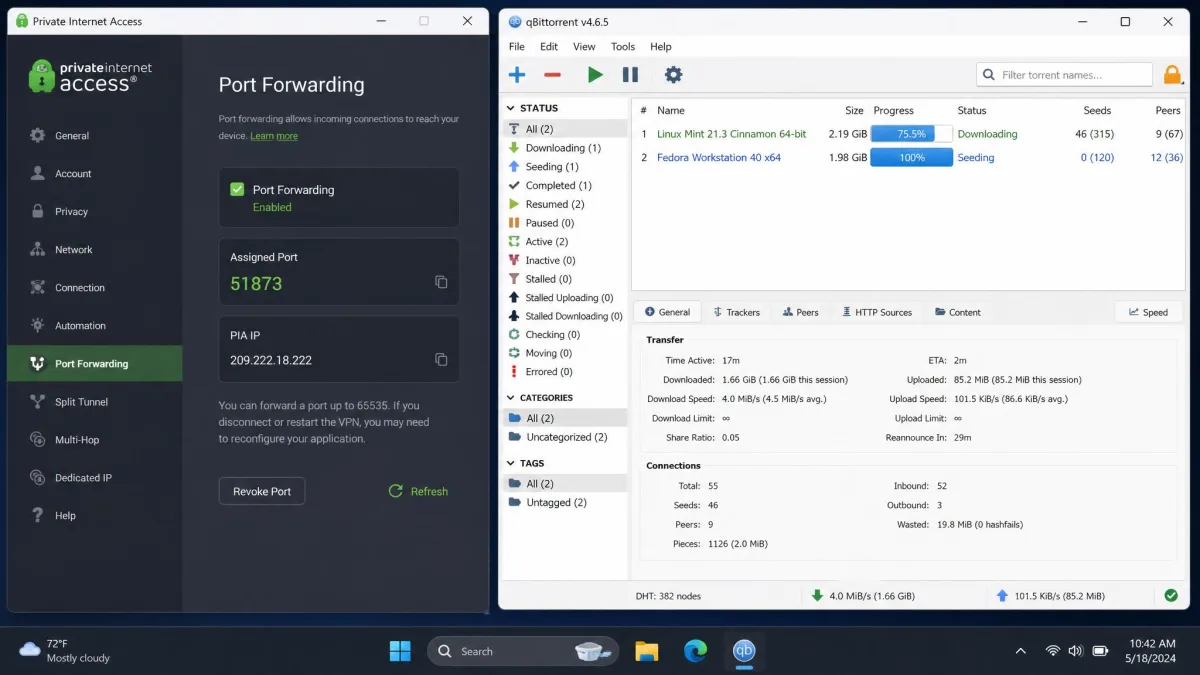The image size is (1200, 675).
Task: Open the weather widget showing 72°F
Action: pyautogui.click(x=65, y=651)
